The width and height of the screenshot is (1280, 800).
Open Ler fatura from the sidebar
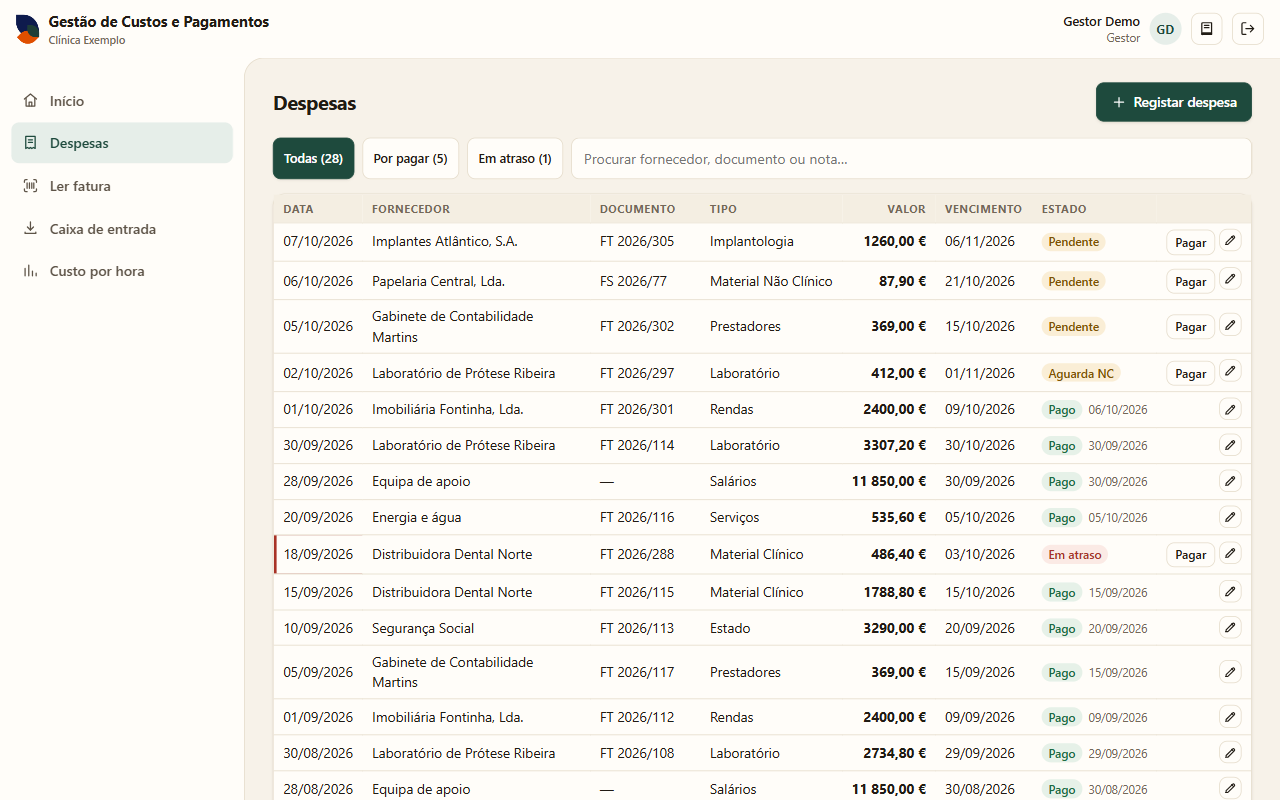(x=122, y=186)
